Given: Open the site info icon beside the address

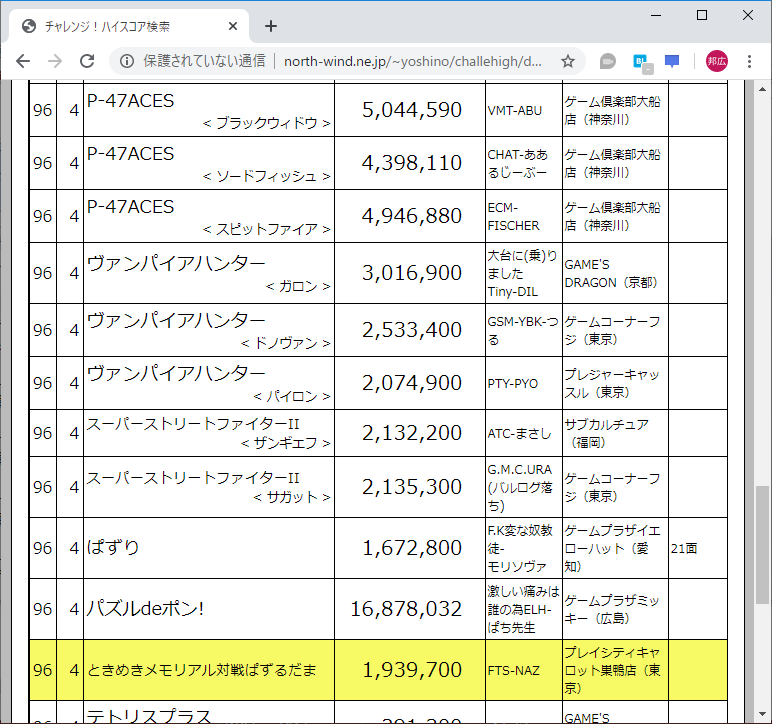Looking at the screenshot, I should pos(127,61).
